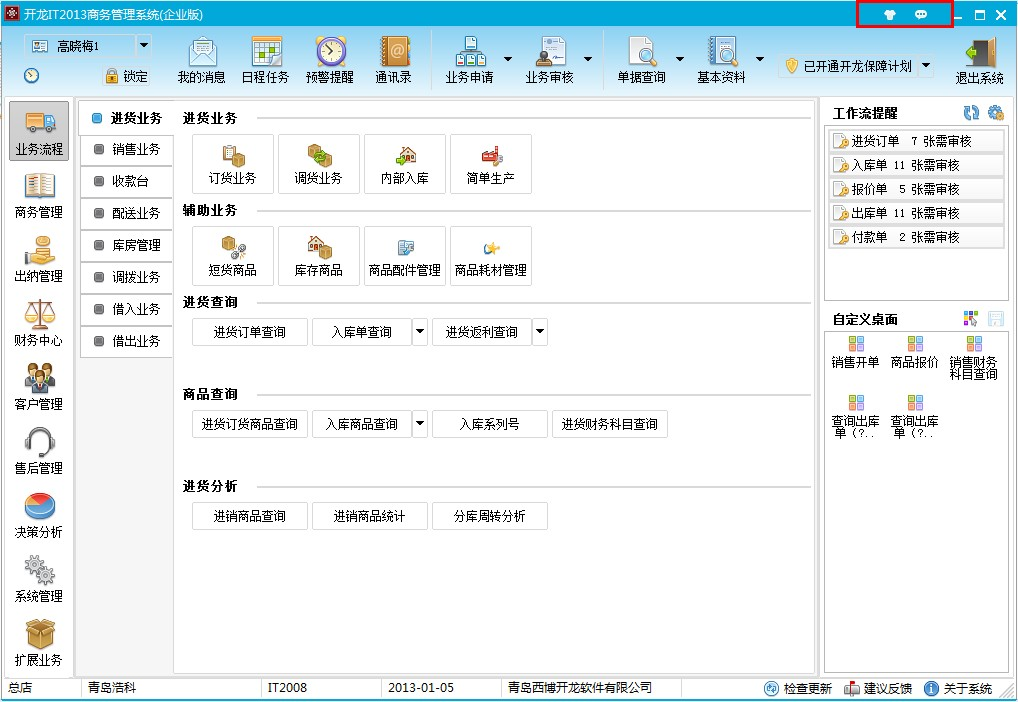Open 调货业务 tile
Screen dimensions: 1018x702
[x=319, y=164]
